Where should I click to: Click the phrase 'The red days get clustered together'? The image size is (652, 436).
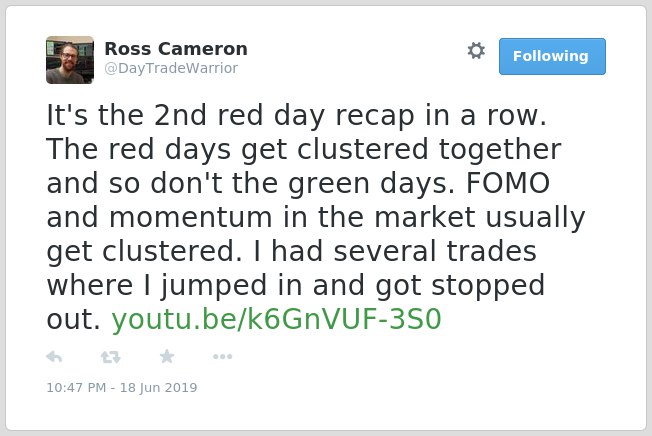304,149
